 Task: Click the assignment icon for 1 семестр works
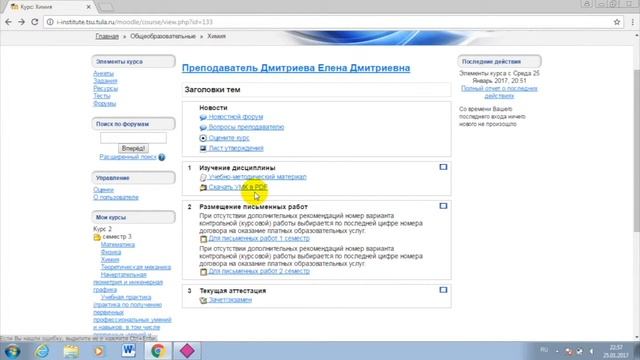(x=203, y=239)
